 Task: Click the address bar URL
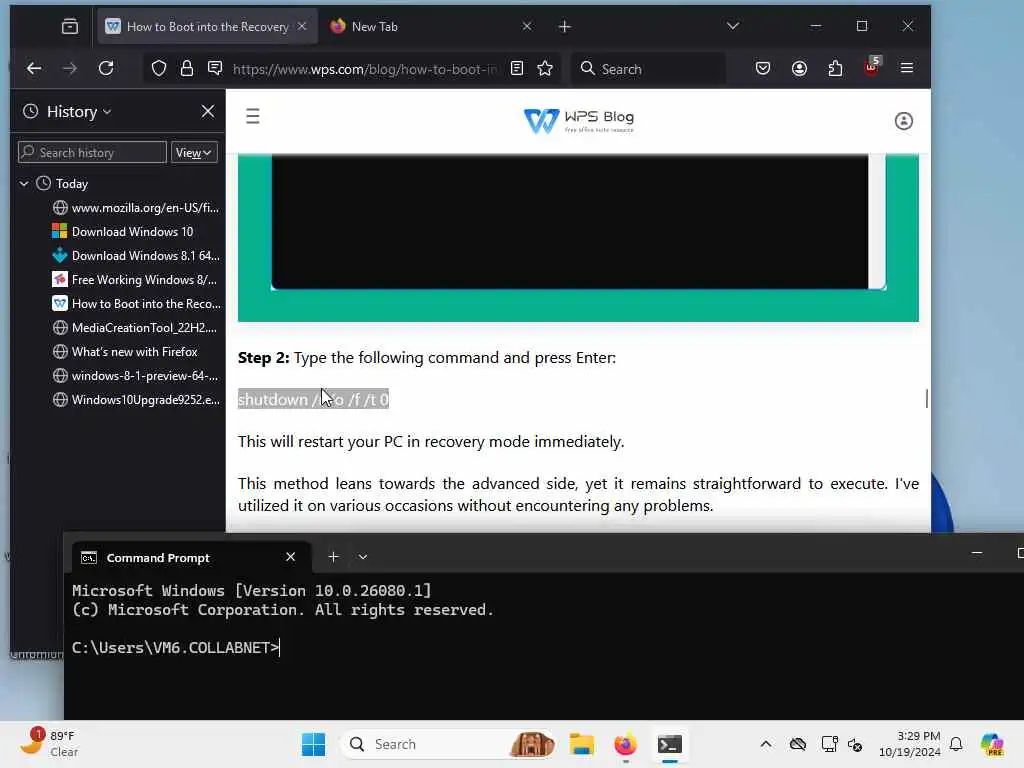coord(364,69)
